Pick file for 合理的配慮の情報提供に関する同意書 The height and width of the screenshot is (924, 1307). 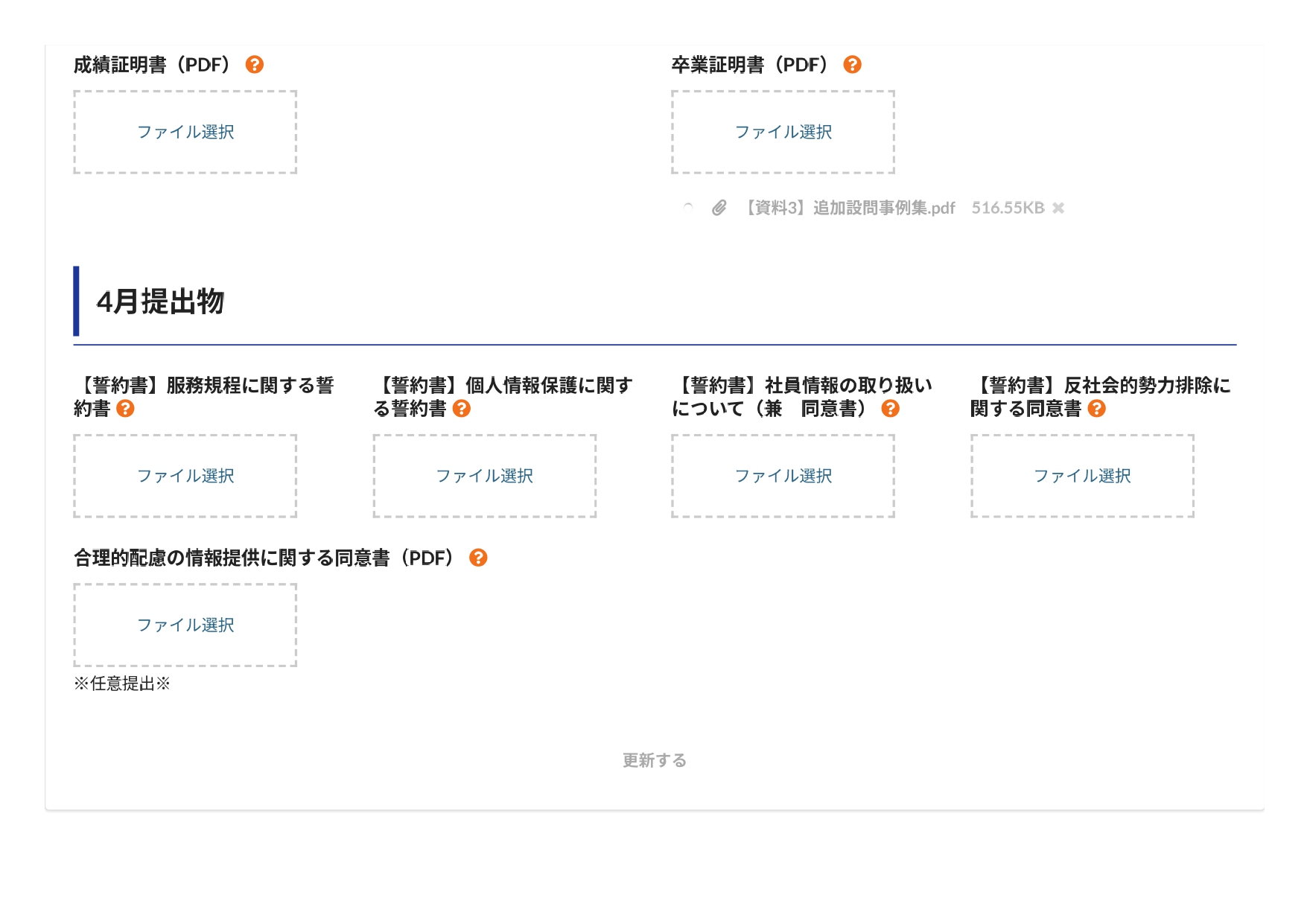pyautogui.click(x=185, y=625)
